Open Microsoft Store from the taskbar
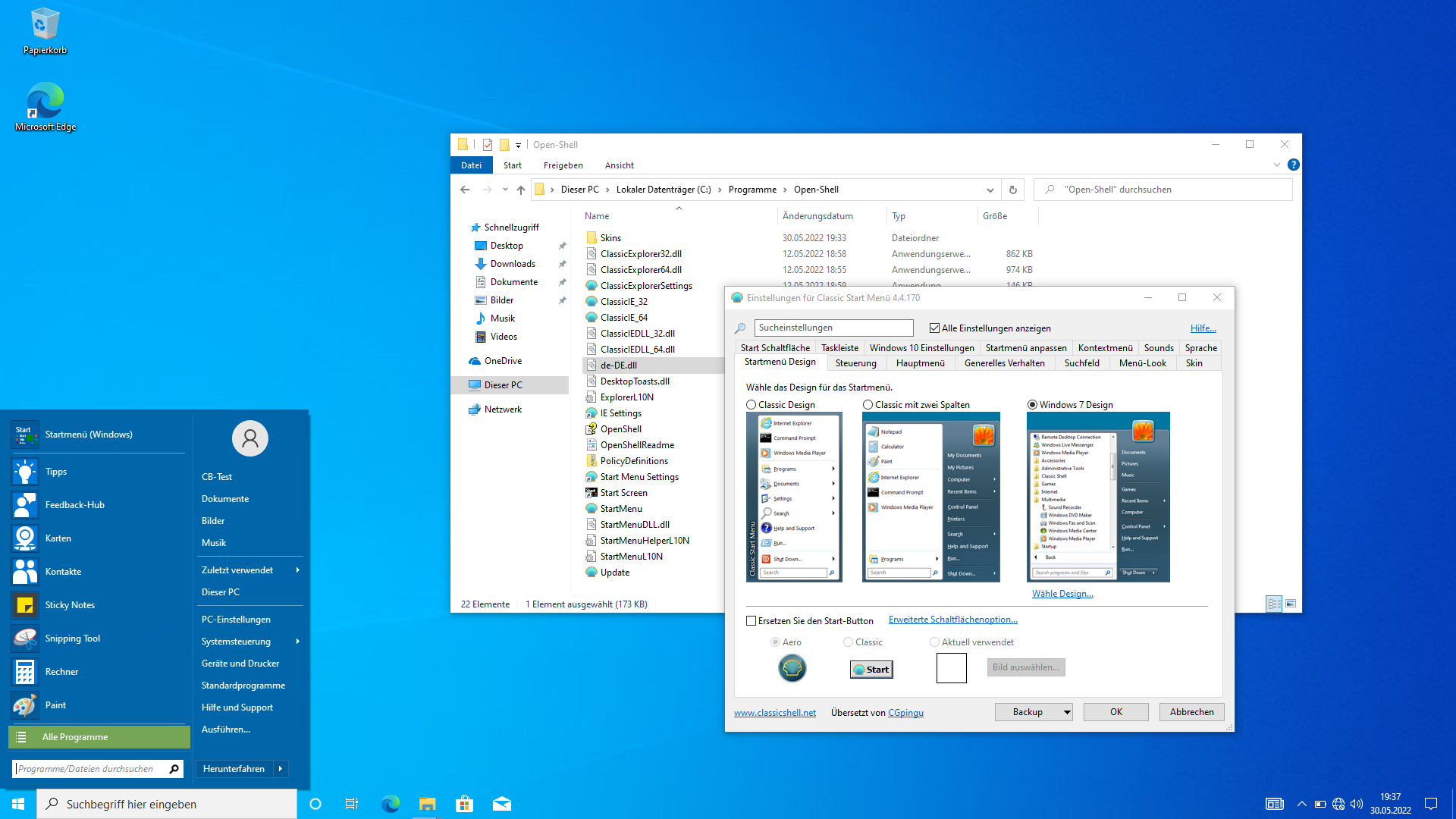The height and width of the screenshot is (819, 1456). coord(464,804)
